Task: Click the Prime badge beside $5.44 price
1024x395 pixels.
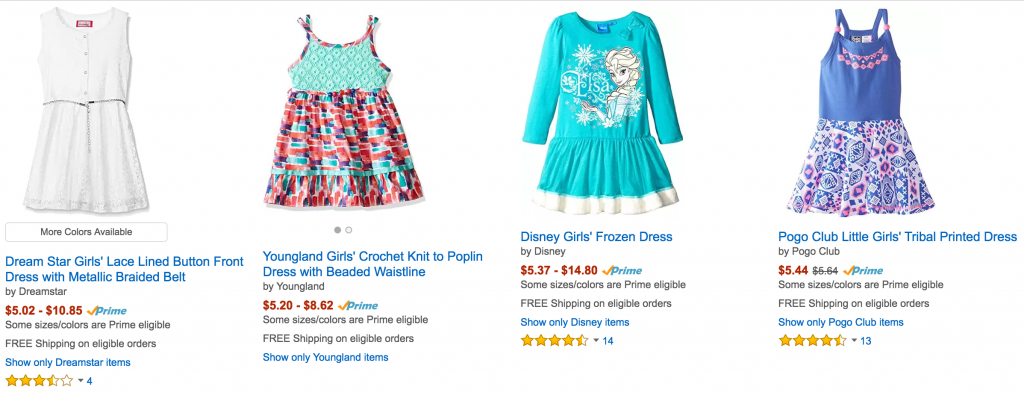Action: click(863, 270)
